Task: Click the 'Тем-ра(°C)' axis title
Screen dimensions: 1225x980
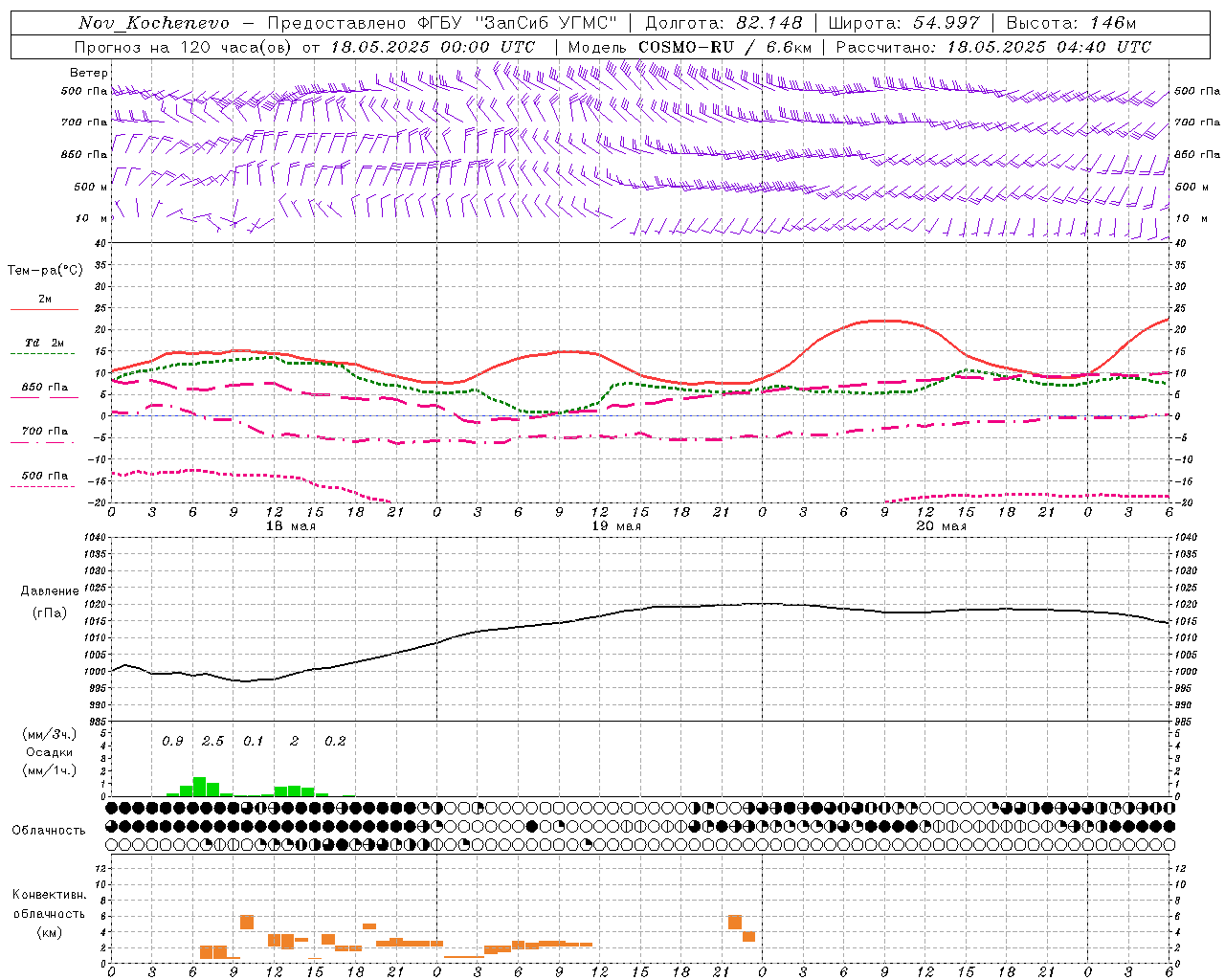Action: click(x=45, y=270)
